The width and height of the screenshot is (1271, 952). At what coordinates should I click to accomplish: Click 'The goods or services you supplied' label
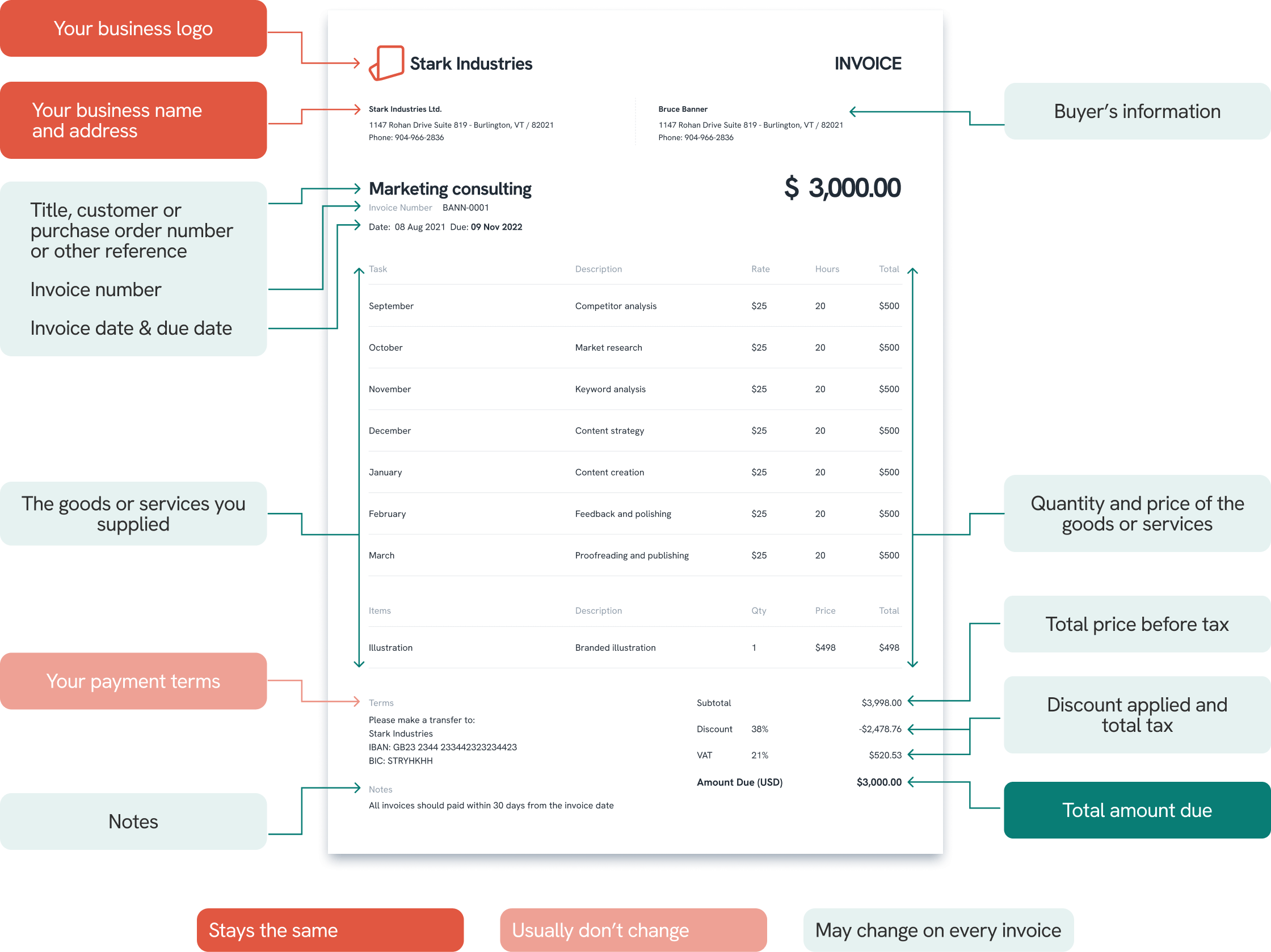(133, 513)
